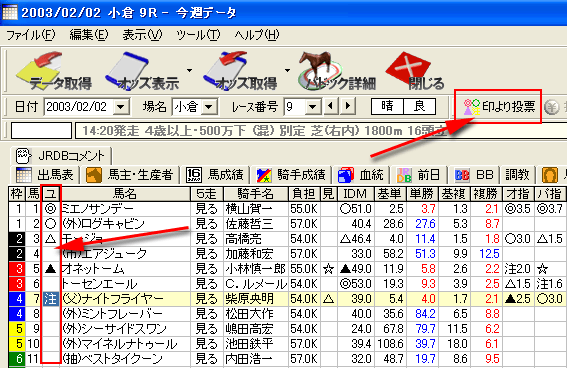Click the 馬名 column header
Screen dimensions: 567x368
pyautogui.click(x=125, y=194)
